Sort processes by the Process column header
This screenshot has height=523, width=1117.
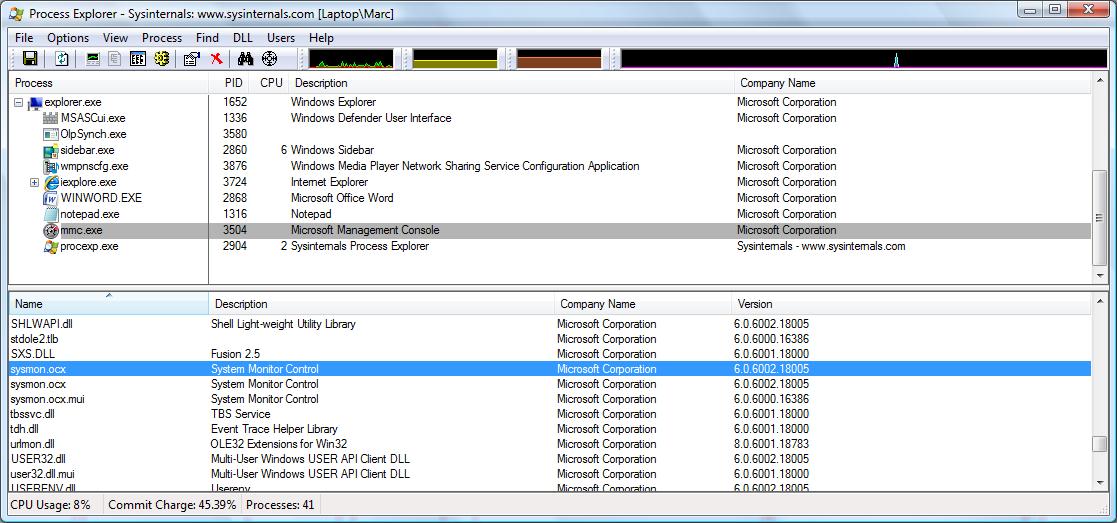108,83
